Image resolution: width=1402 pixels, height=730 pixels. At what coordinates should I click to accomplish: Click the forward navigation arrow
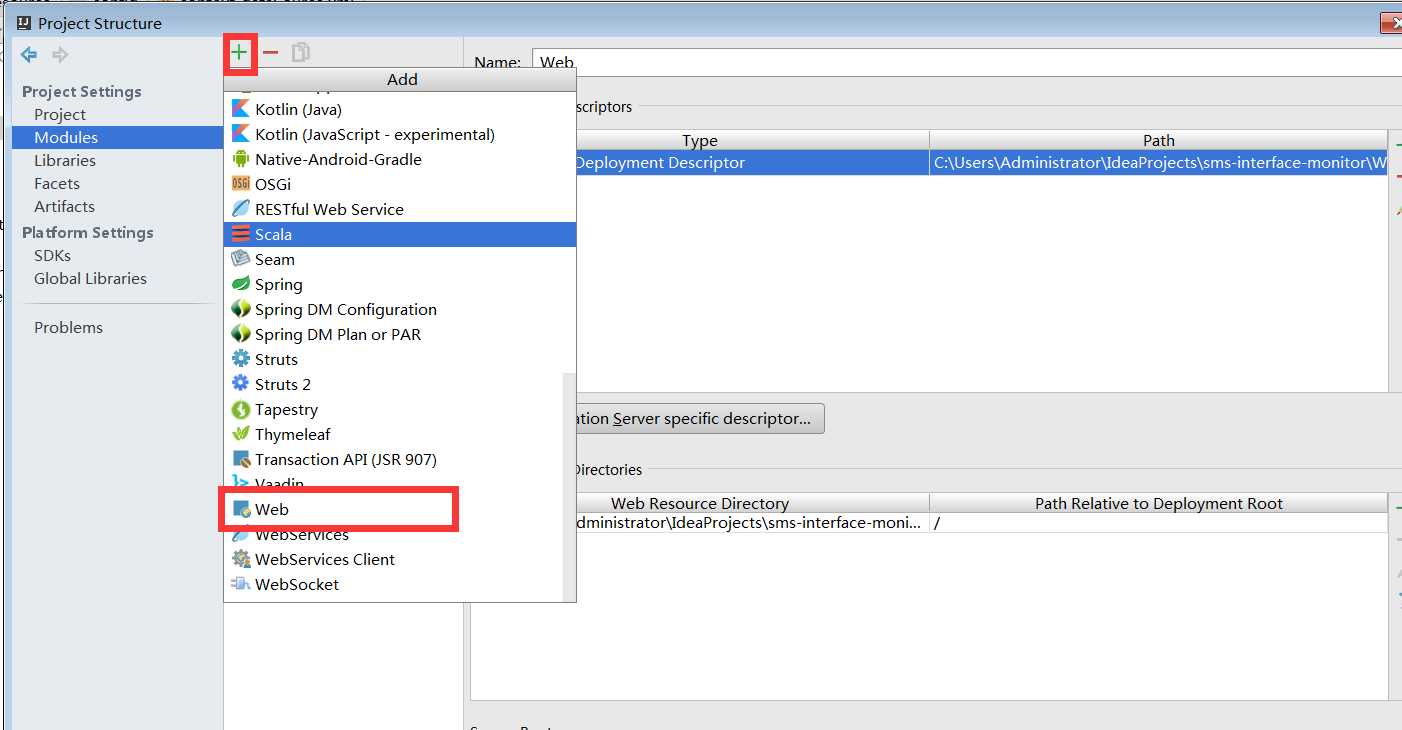point(60,54)
